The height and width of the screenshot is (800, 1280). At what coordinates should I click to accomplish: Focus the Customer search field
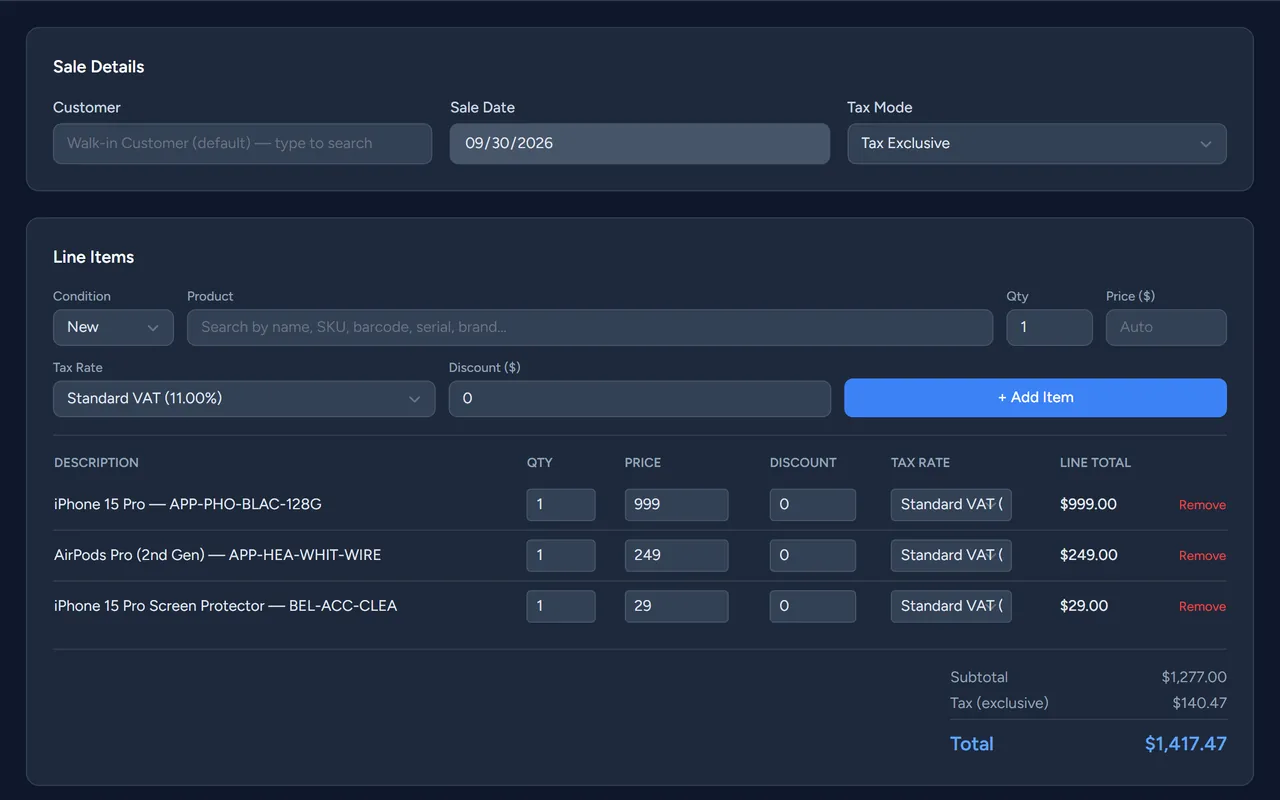[x=242, y=143]
